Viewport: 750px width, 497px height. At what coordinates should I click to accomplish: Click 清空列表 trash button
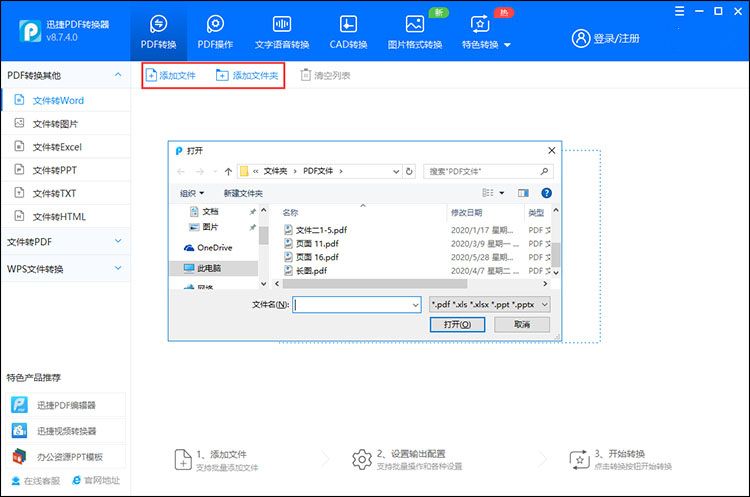pyautogui.click(x=325, y=75)
